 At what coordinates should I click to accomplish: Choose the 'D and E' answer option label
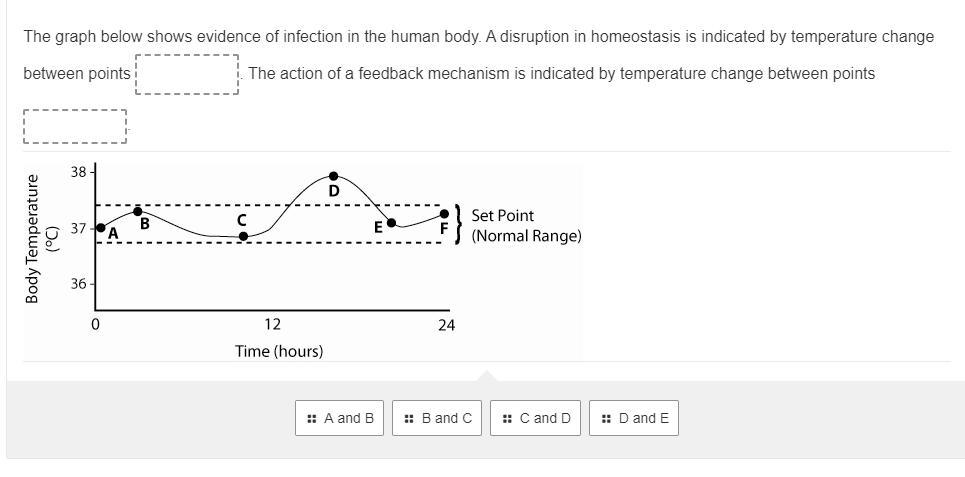[644, 418]
